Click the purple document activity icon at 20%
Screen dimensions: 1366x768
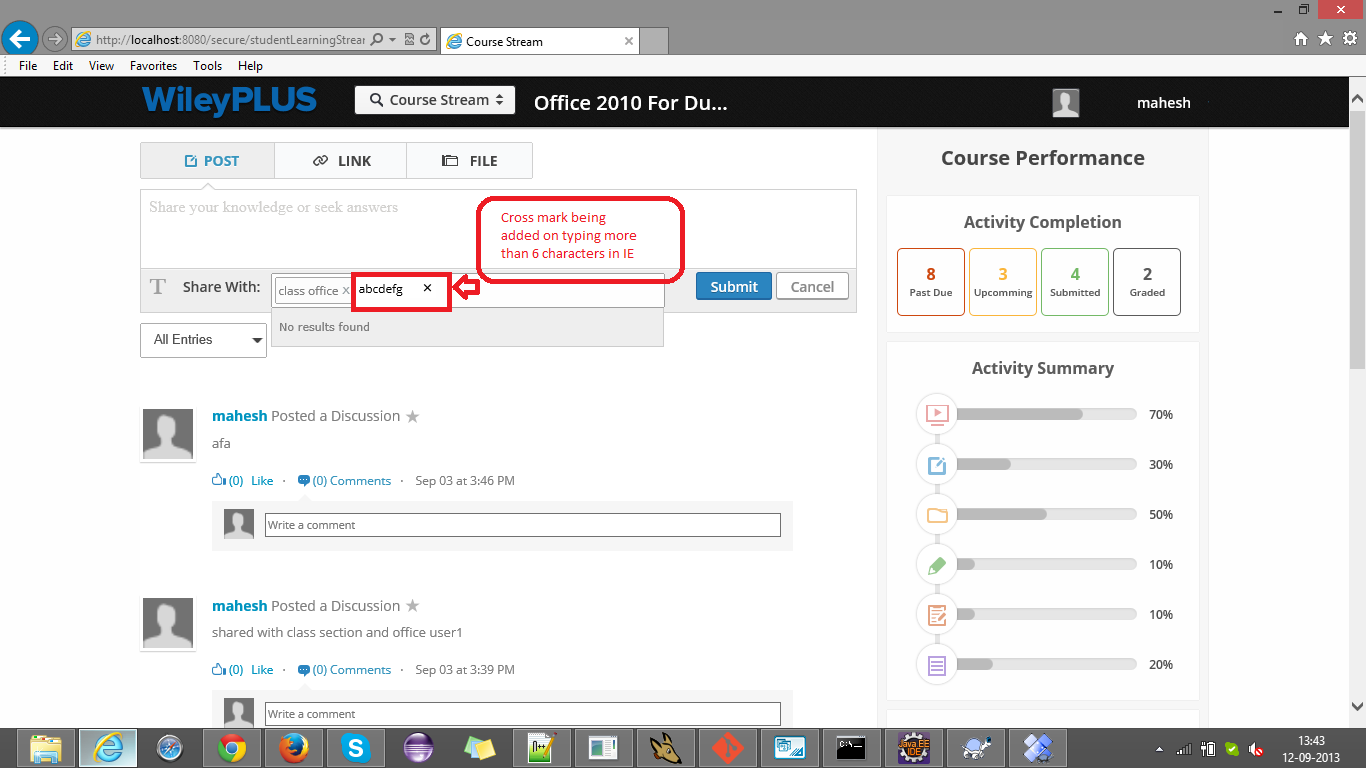pyautogui.click(x=937, y=664)
